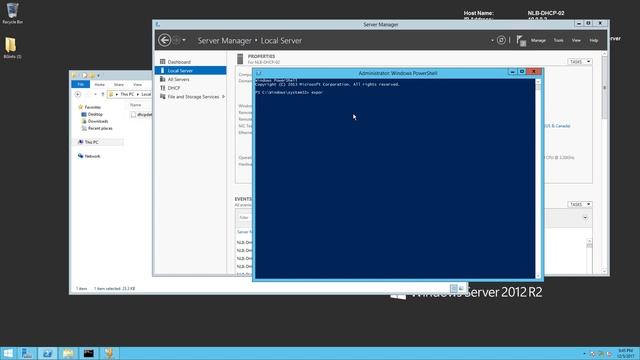
Task: Click the Server Manager back arrow button
Action: tap(164, 40)
